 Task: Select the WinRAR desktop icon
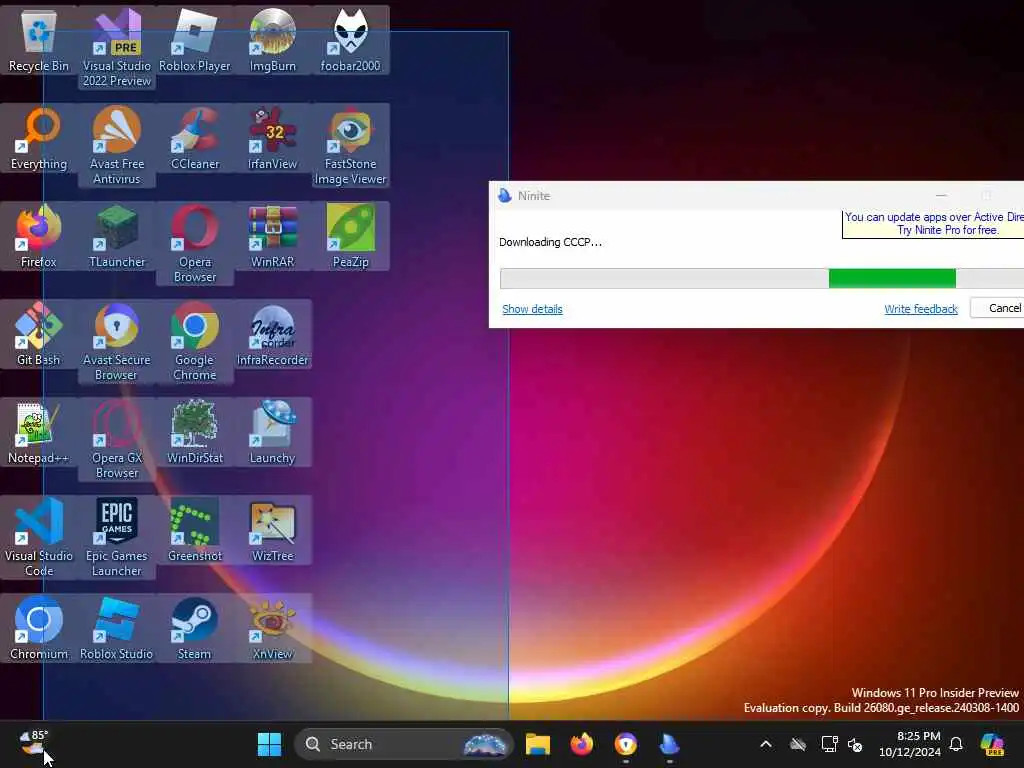272,236
